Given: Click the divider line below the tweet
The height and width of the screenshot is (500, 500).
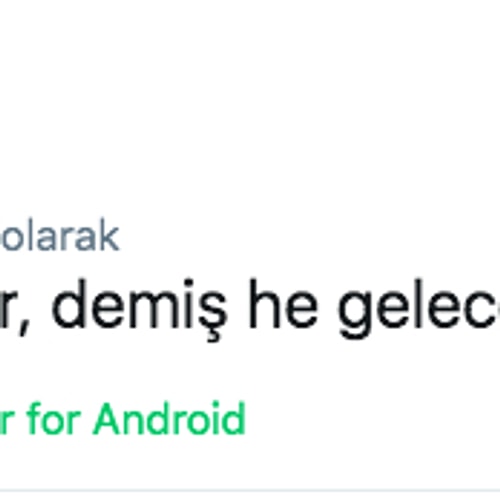Looking at the screenshot, I should [x=250, y=491].
